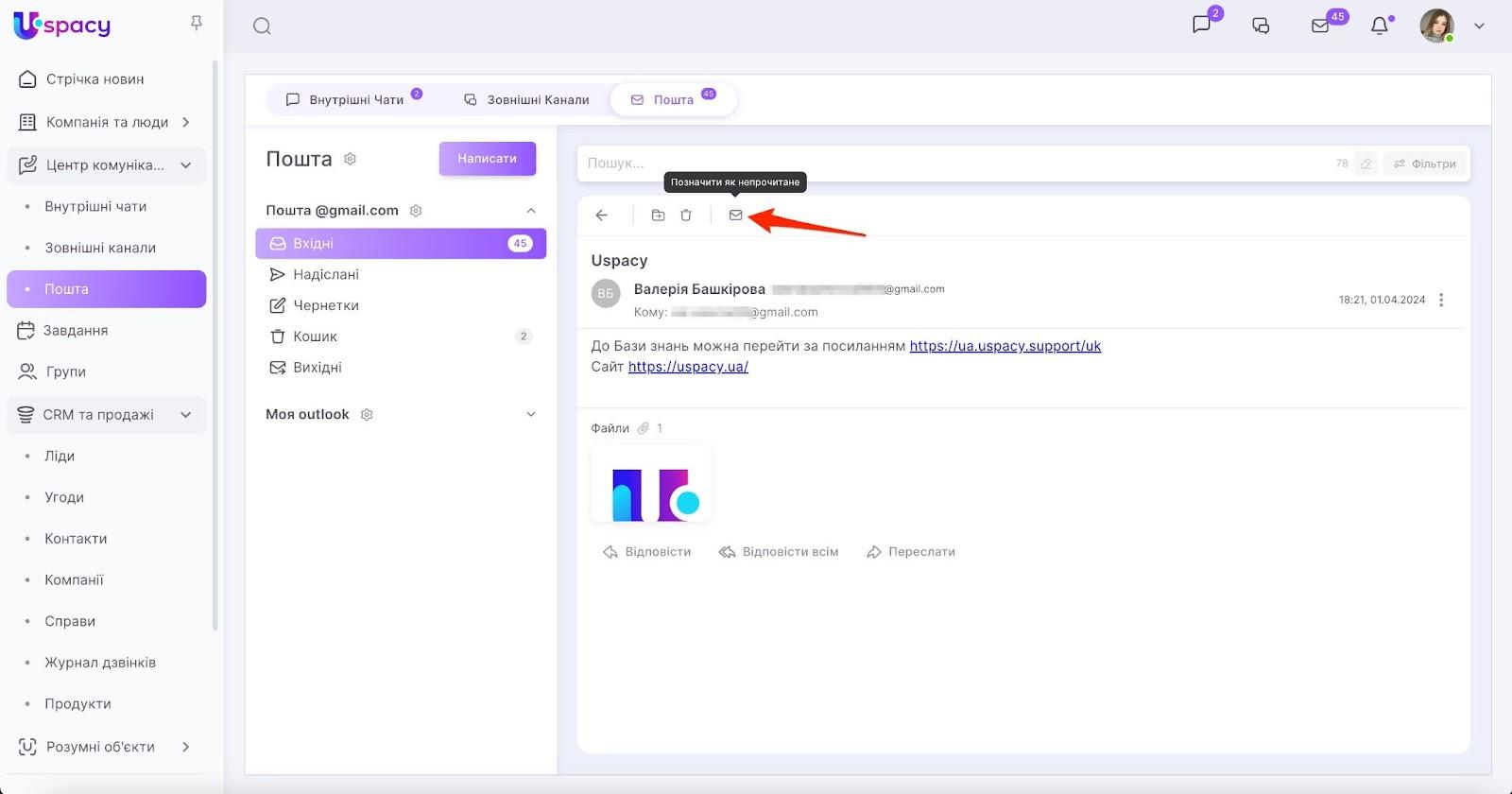Click Відповісти to reply
Image resolution: width=1512 pixels, height=794 pixels.
tap(647, 552)
